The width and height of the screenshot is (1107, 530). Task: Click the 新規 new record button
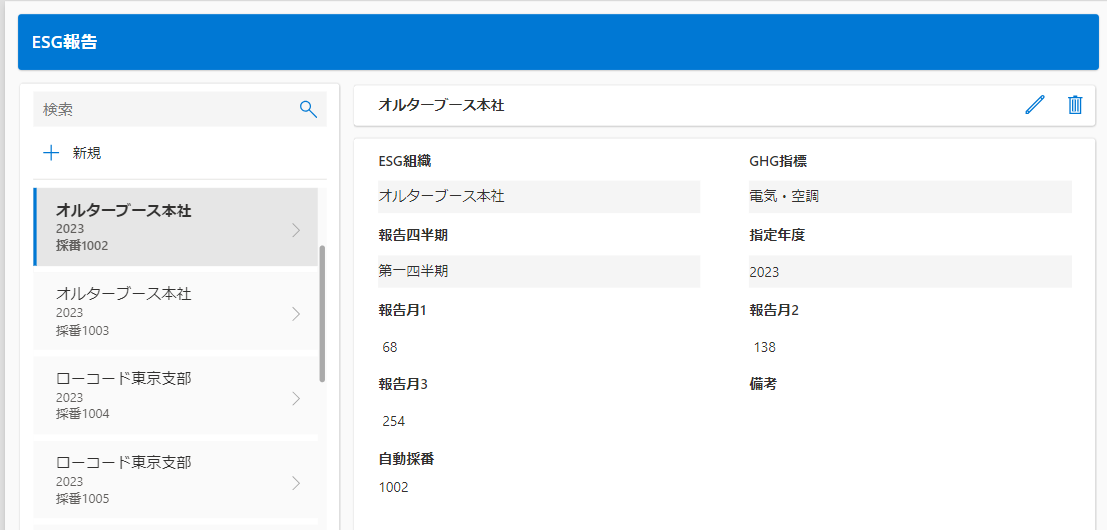coord(73,153)
